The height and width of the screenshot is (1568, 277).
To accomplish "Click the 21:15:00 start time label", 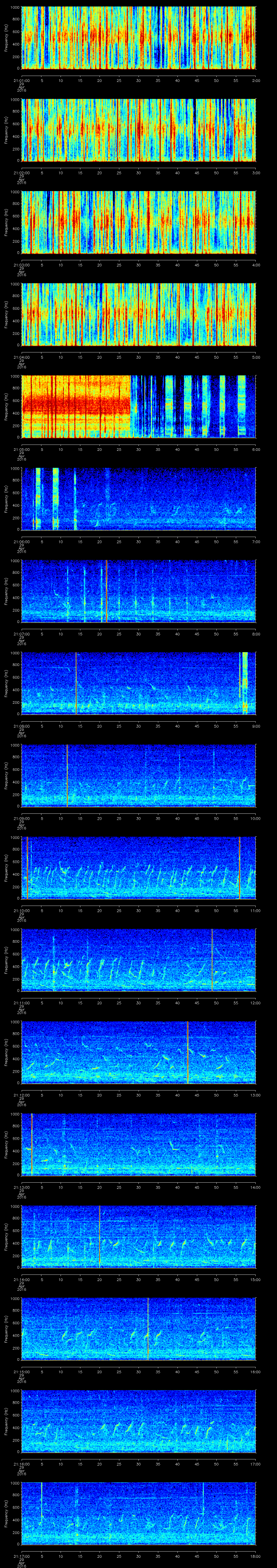I will 21,1371.
